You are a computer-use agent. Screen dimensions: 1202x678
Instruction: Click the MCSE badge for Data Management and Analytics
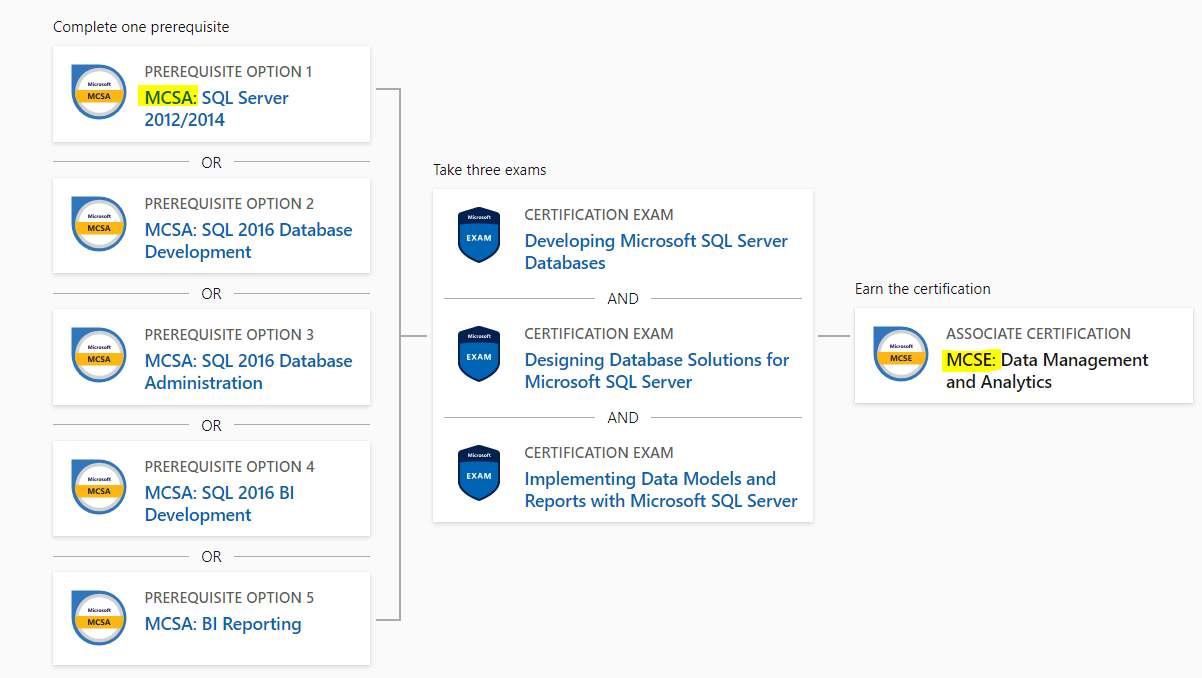[901, 354]
